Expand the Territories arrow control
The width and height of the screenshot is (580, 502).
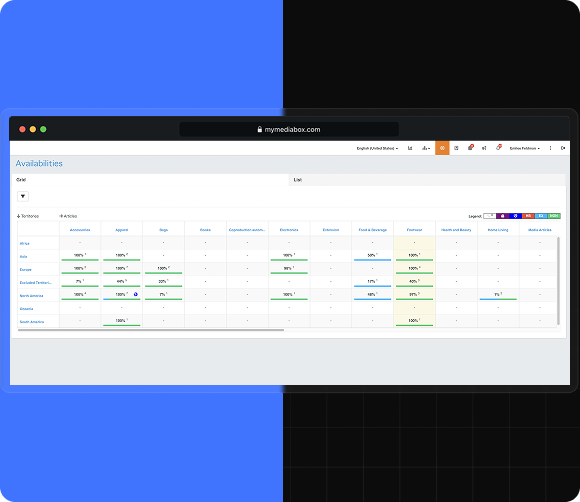[x=28, y=216]
